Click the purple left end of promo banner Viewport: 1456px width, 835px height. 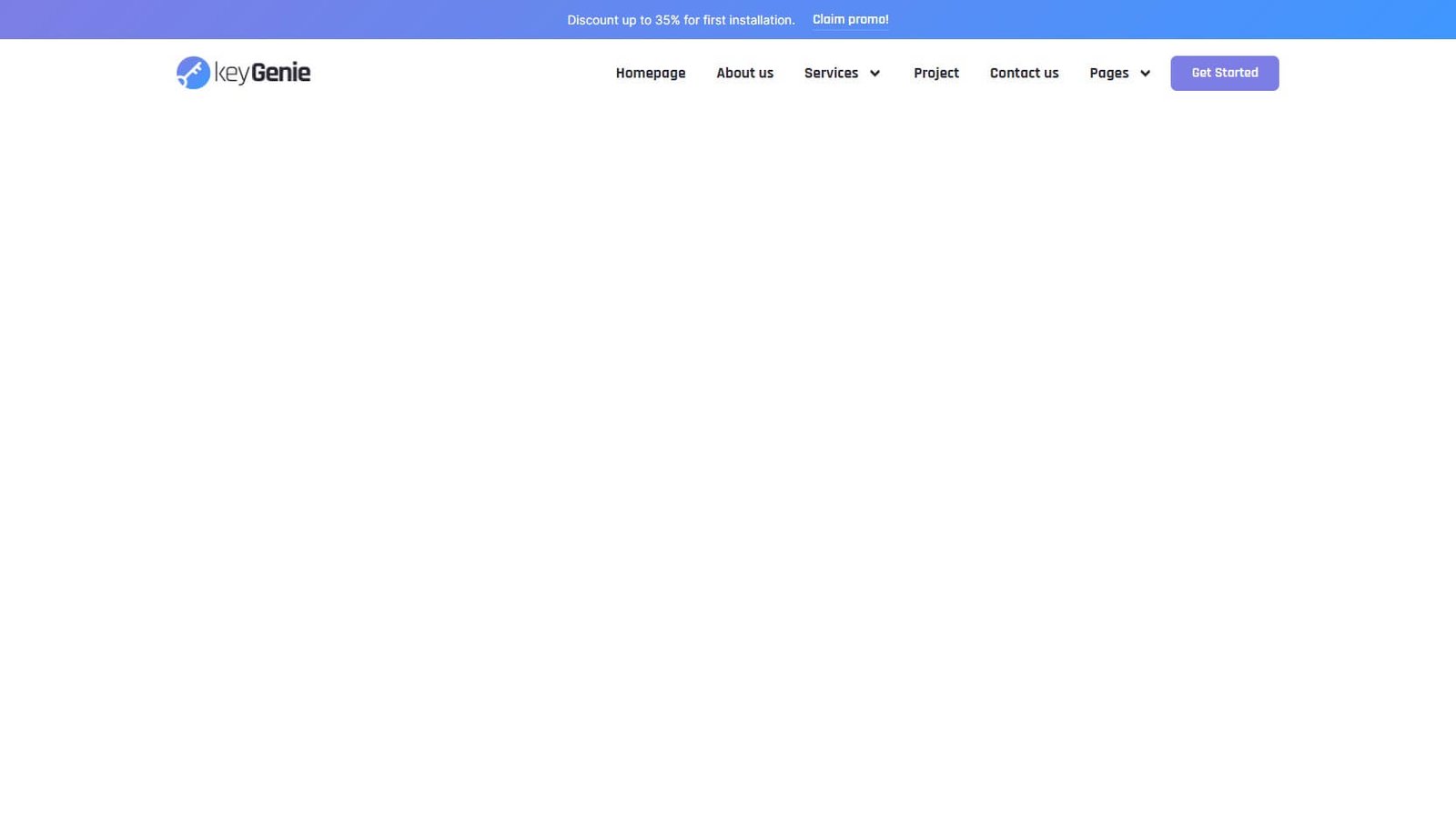coord(55,20)
